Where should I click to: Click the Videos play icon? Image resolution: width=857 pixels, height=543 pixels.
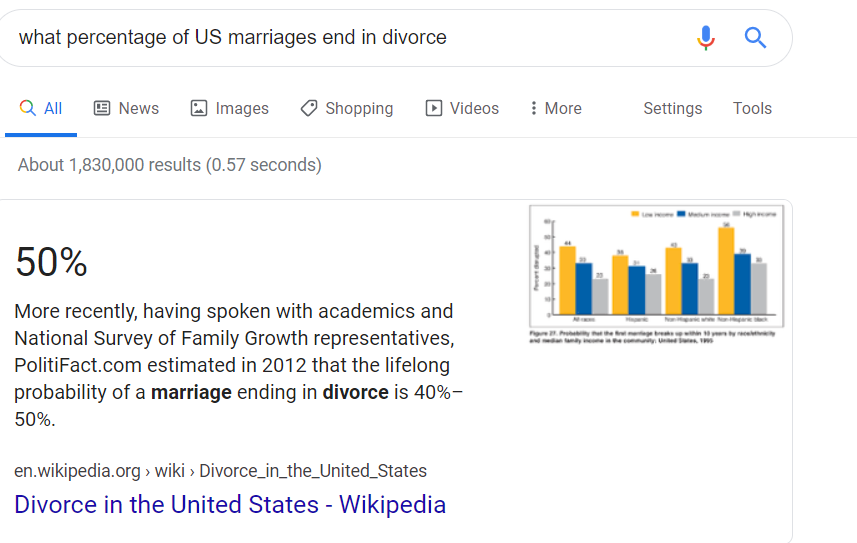434,108
